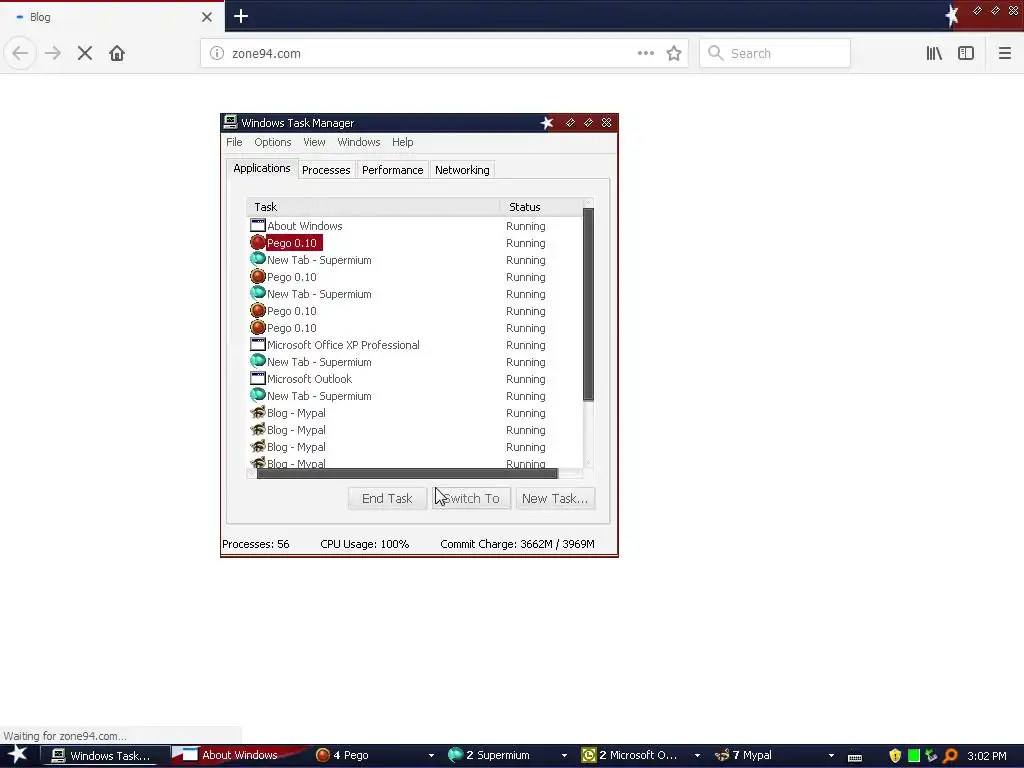
Task: Open About Windows taskbar button
Action: click(x=238, y=756)
